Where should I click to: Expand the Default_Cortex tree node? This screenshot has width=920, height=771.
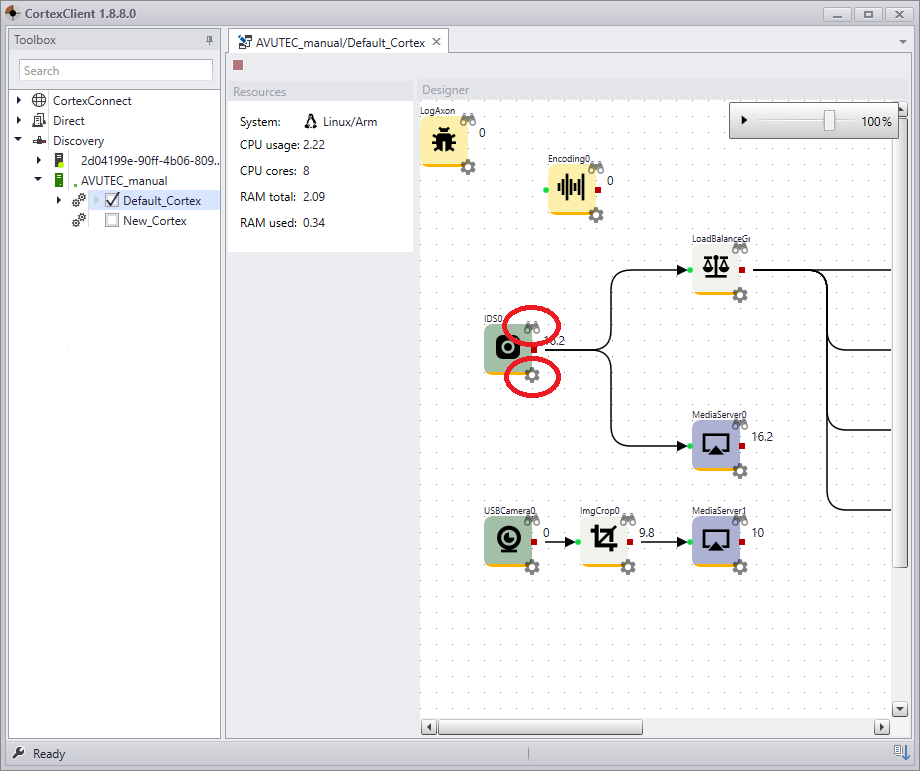click(x=59, y=200)
